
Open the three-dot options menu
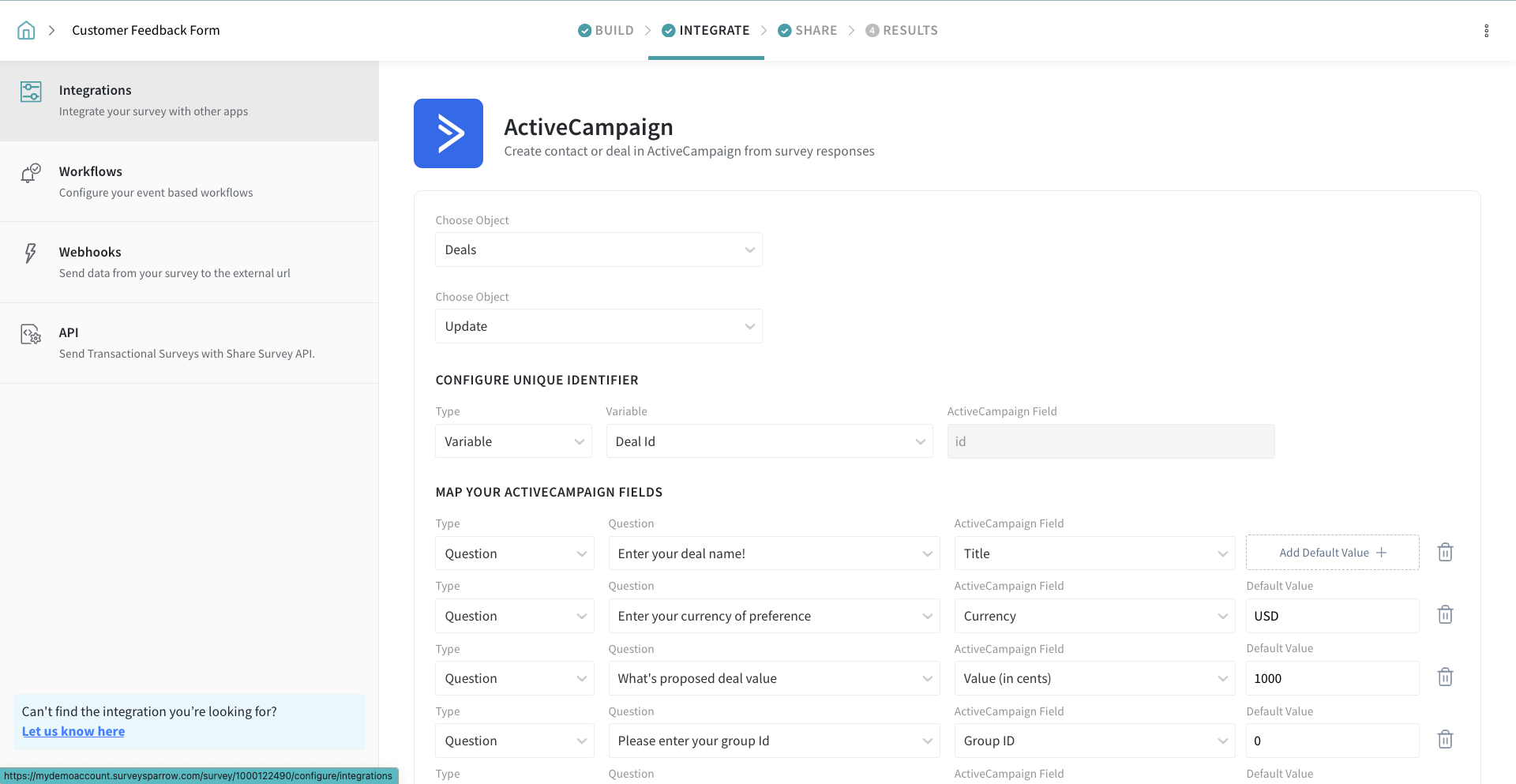(1486, 31)
